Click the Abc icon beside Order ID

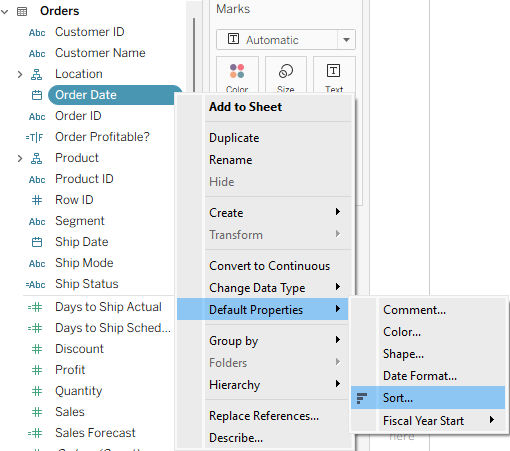(37, 117)
